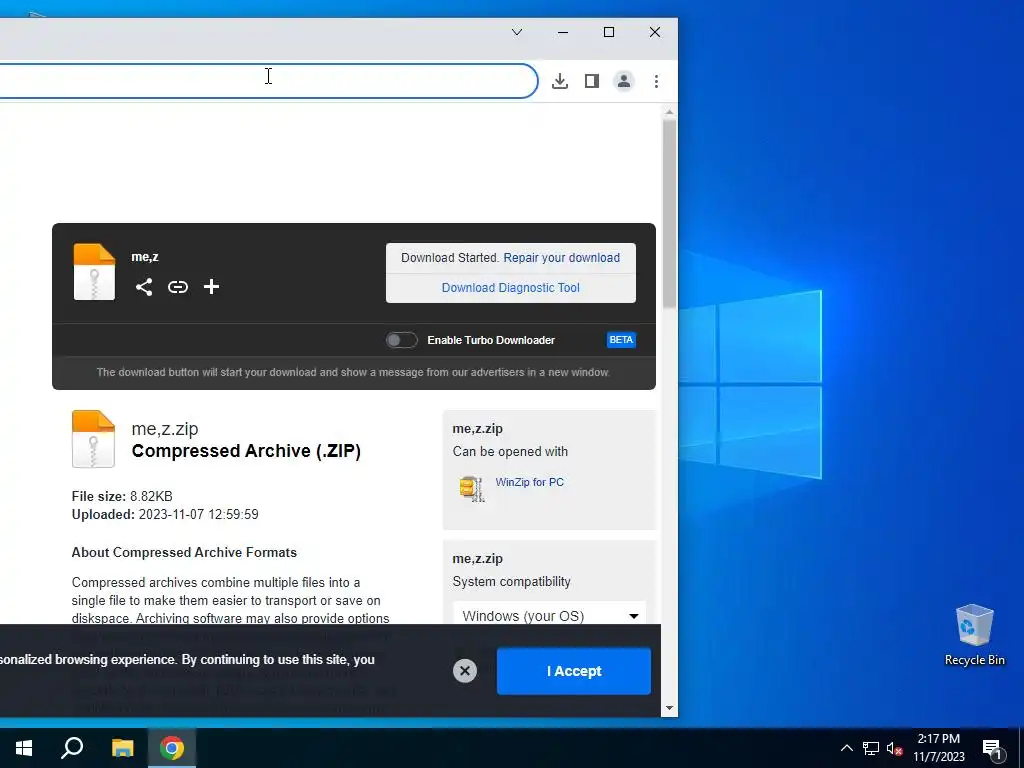This screenshot has width=1024, height=768.
Task: Toggle the Chrome side panel icon
Action: point(592,81)
